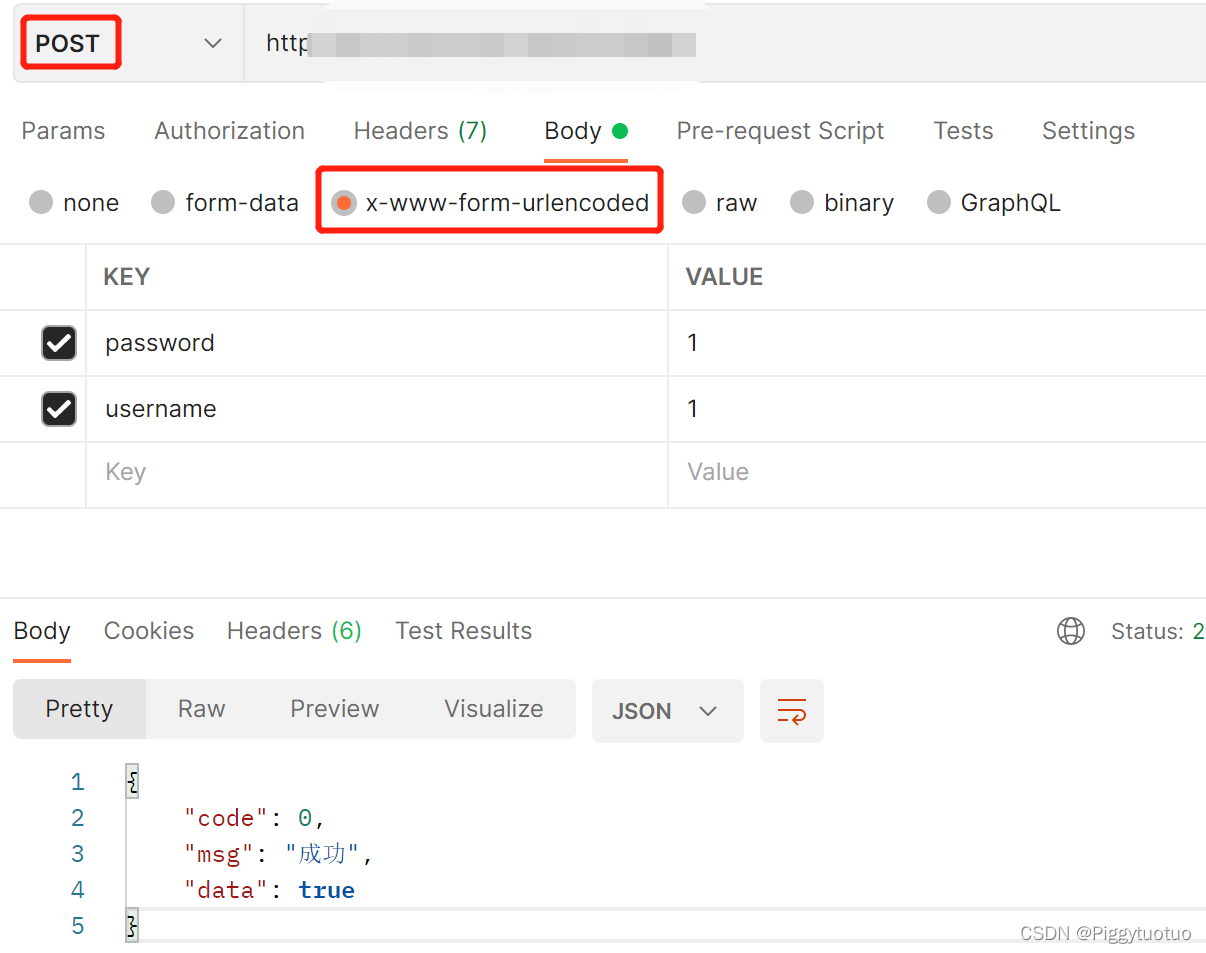This screenshot has height=953, width=1206.
Task: Select the Visualize response view
Action: tap(494, 709)
